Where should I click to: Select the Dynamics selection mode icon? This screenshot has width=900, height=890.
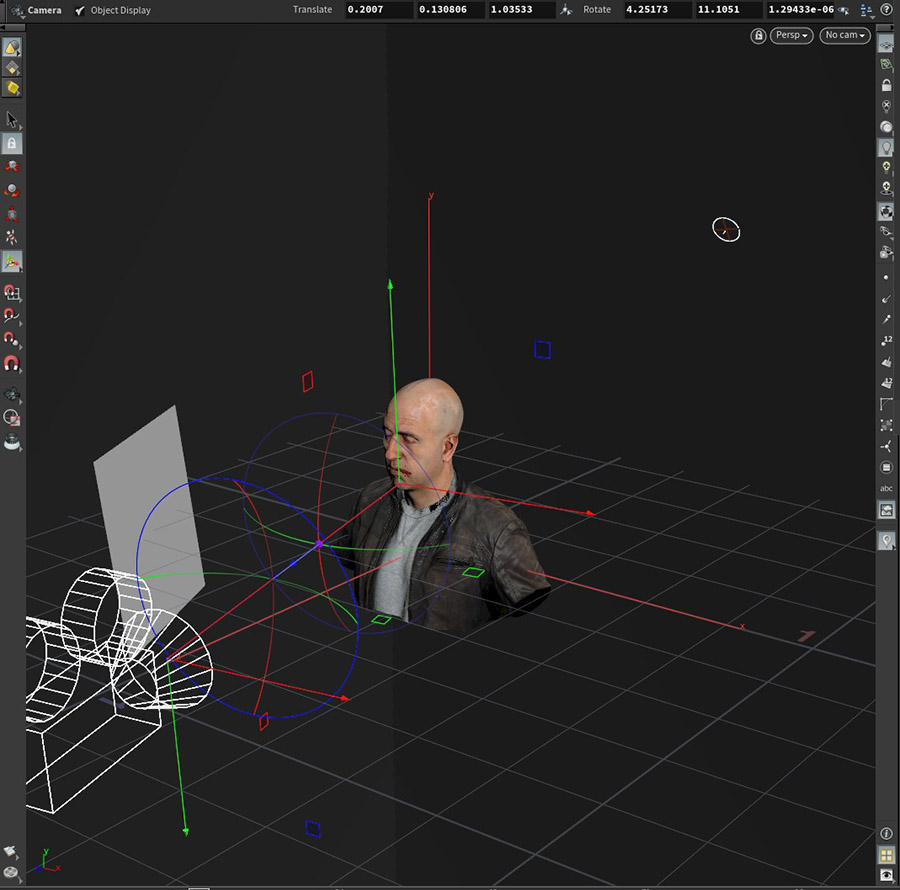click(x=11, y=88)
